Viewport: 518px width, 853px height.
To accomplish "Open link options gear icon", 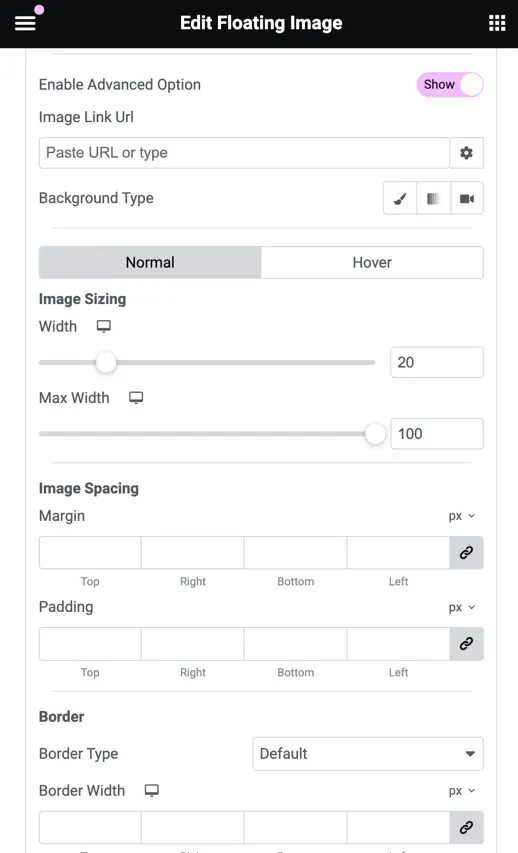I will [x=466, y=153].
